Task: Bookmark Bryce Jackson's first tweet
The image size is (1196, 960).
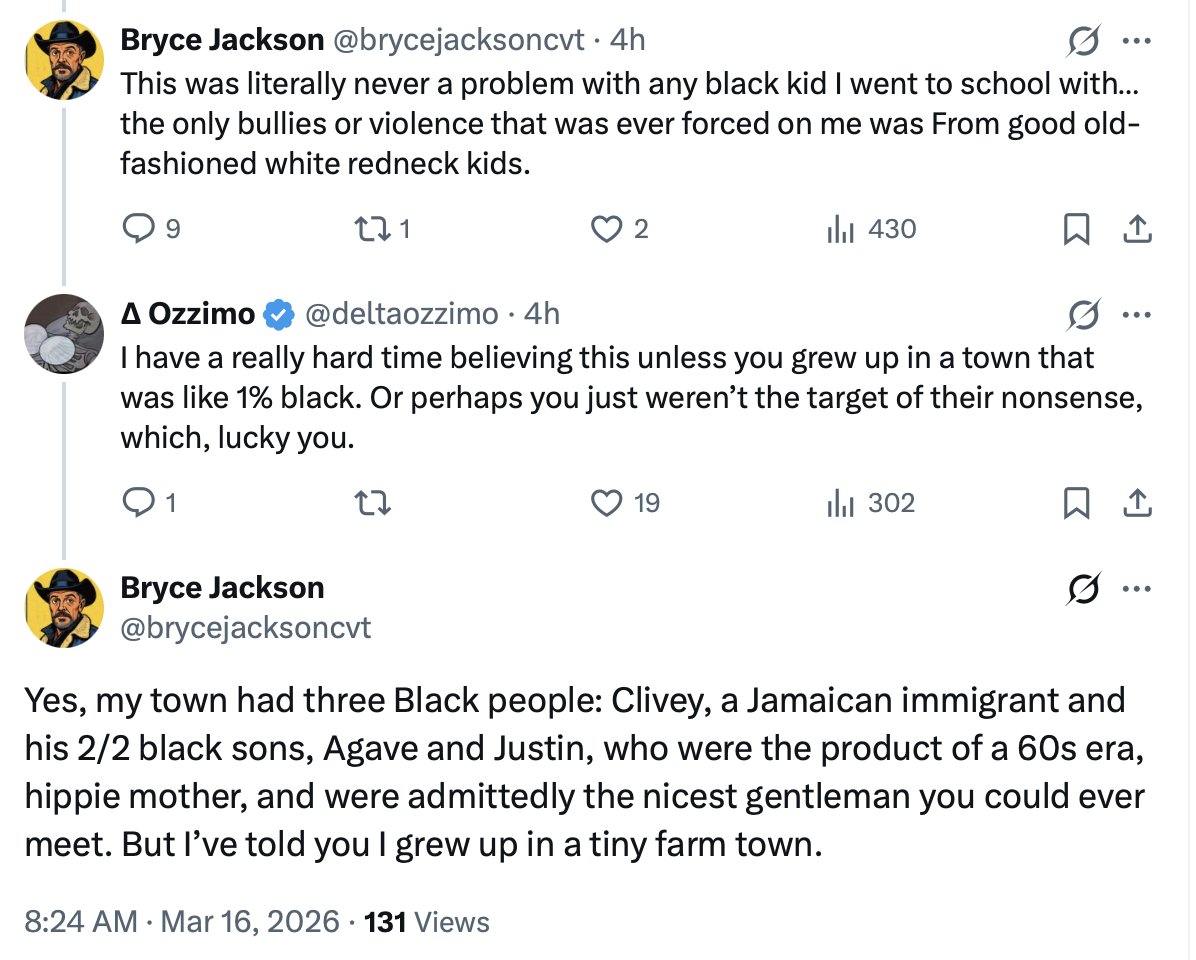Action: coord(1075,230)
